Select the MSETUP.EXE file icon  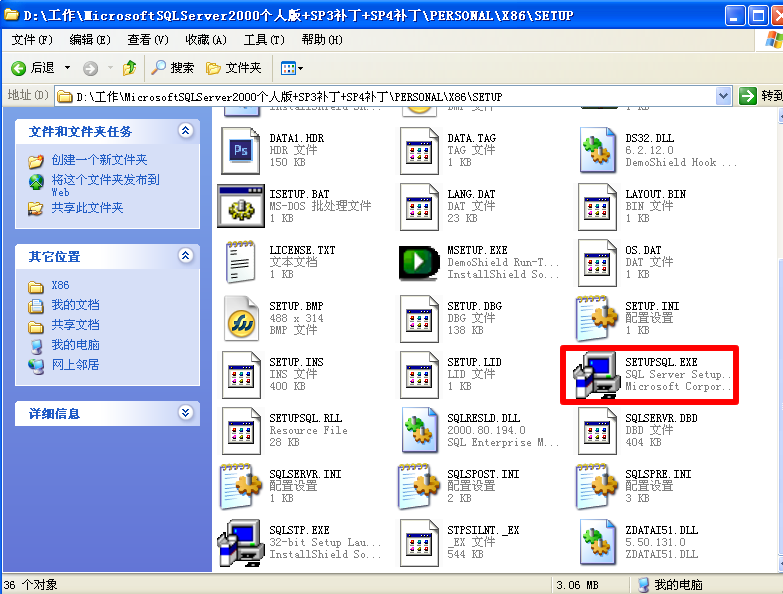click(419, 262)
